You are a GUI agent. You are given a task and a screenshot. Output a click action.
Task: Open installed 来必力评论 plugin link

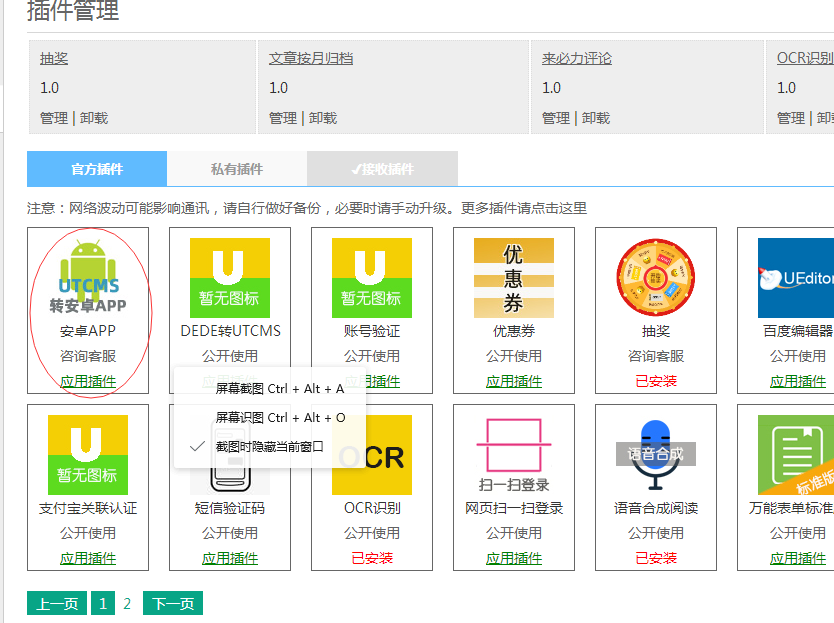coord(577,58)
